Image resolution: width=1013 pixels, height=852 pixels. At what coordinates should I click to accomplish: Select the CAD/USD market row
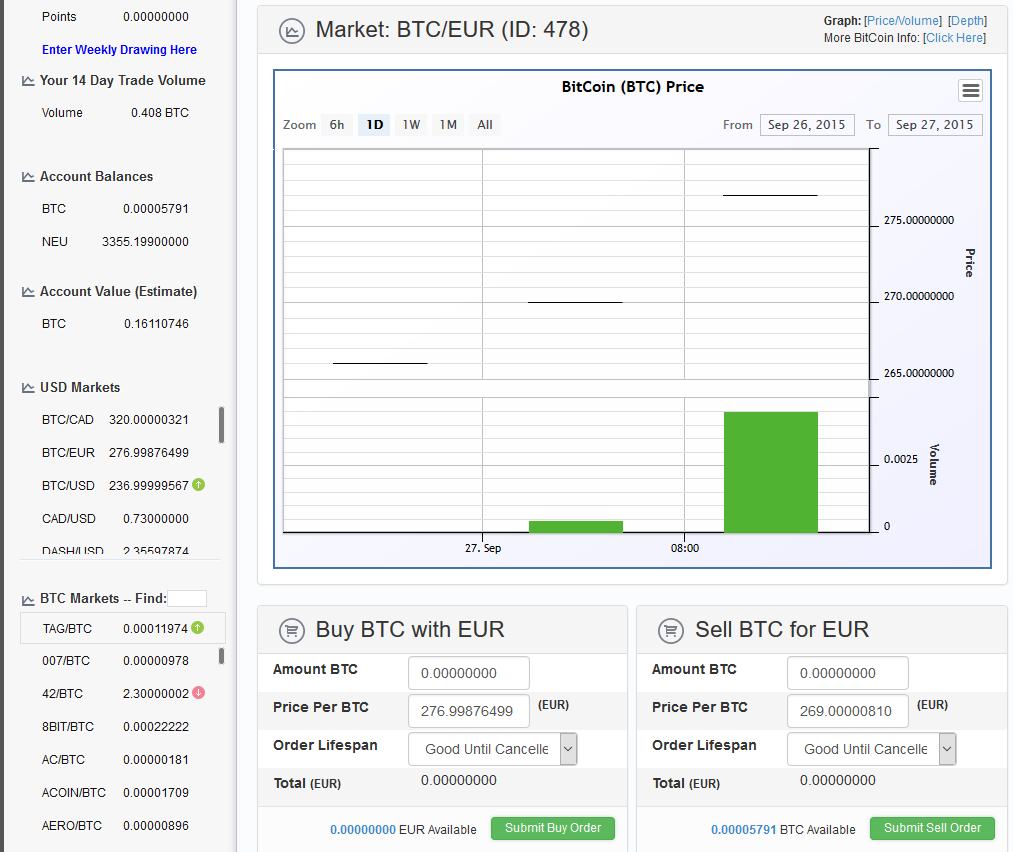(x=115, y=519)
